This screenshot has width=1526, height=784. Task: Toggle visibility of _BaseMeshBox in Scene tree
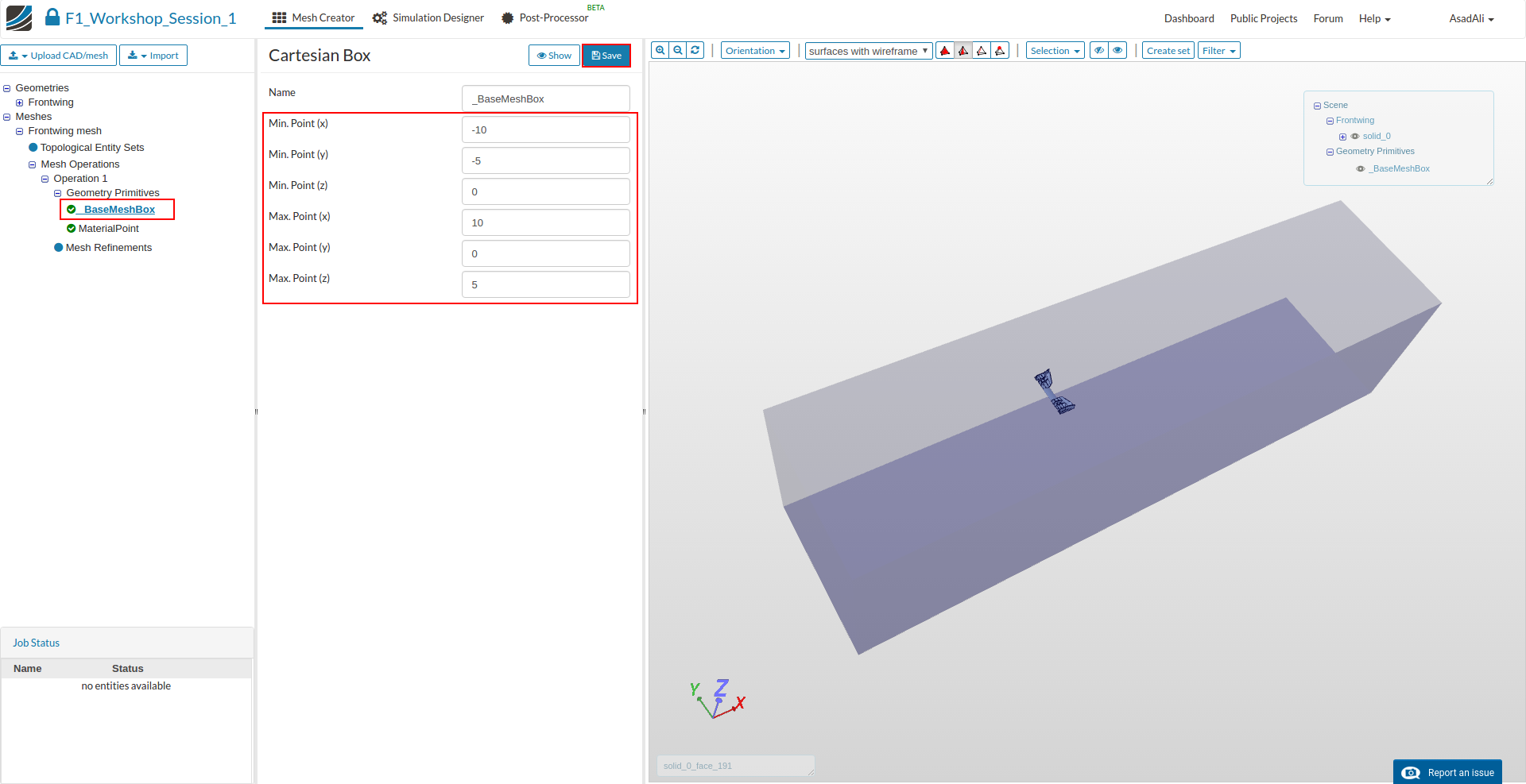tap(1361, 169)
